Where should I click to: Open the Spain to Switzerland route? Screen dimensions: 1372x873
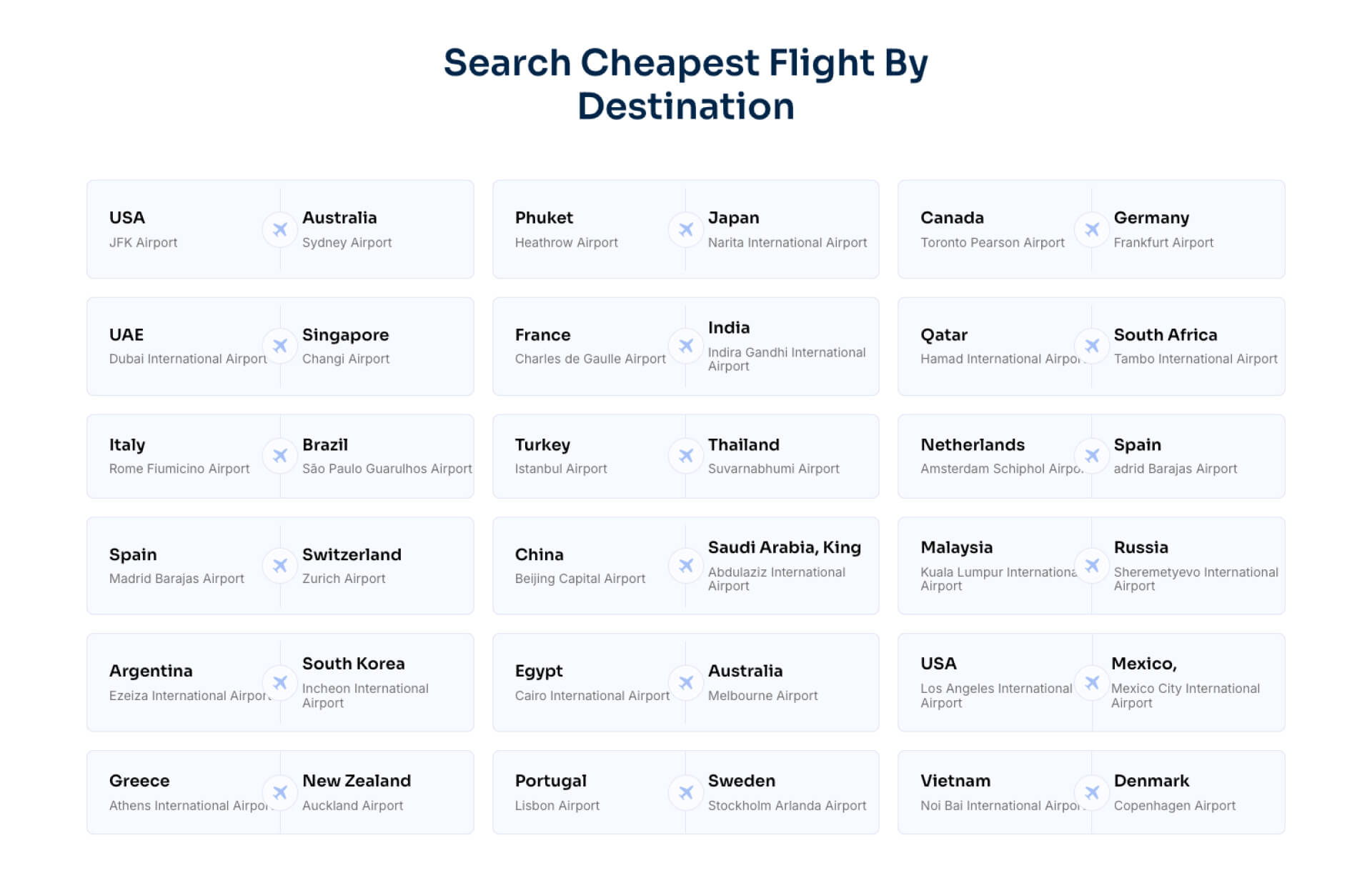pos(280,566)
